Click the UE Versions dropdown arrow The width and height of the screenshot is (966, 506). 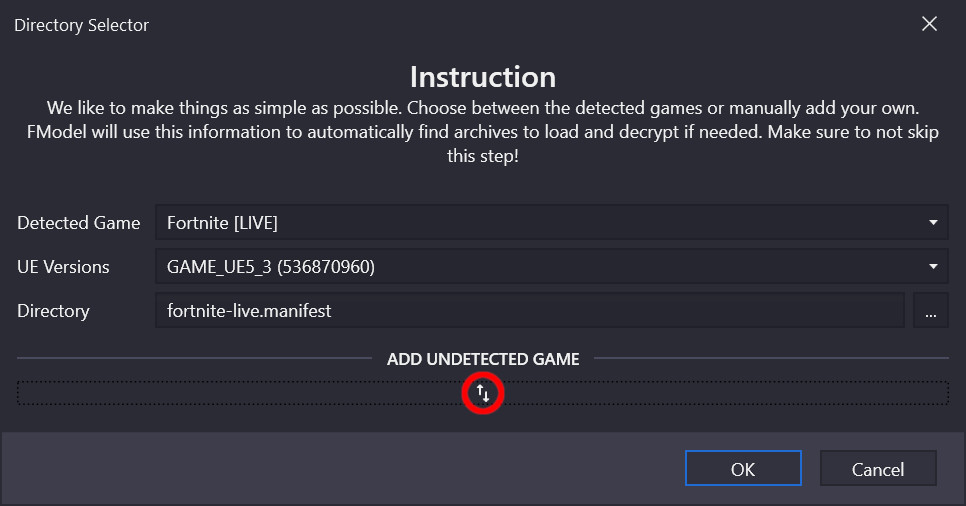(932, 267)
